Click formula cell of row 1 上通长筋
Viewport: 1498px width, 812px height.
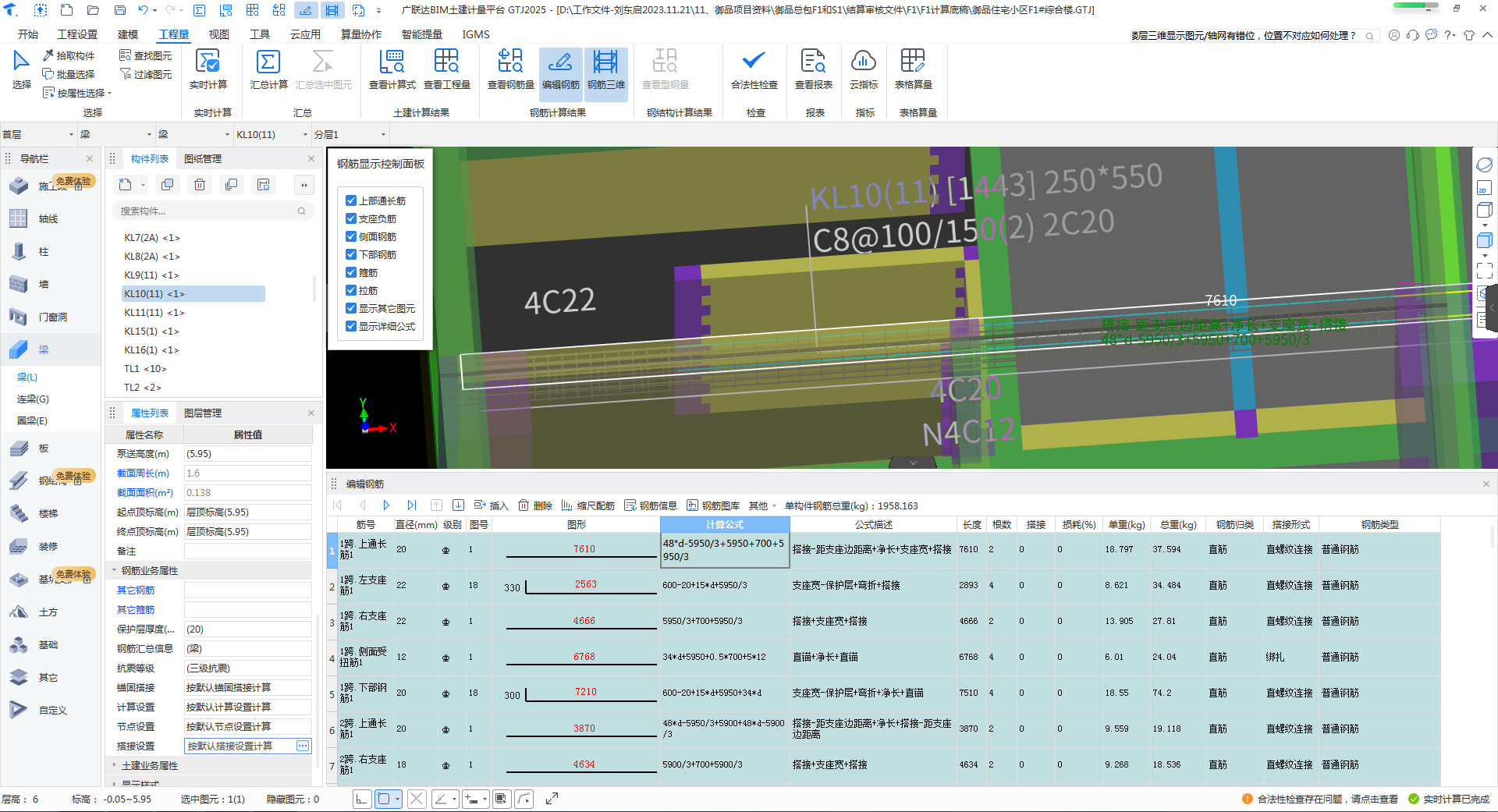pyautogui.click(x=725, y=550)
